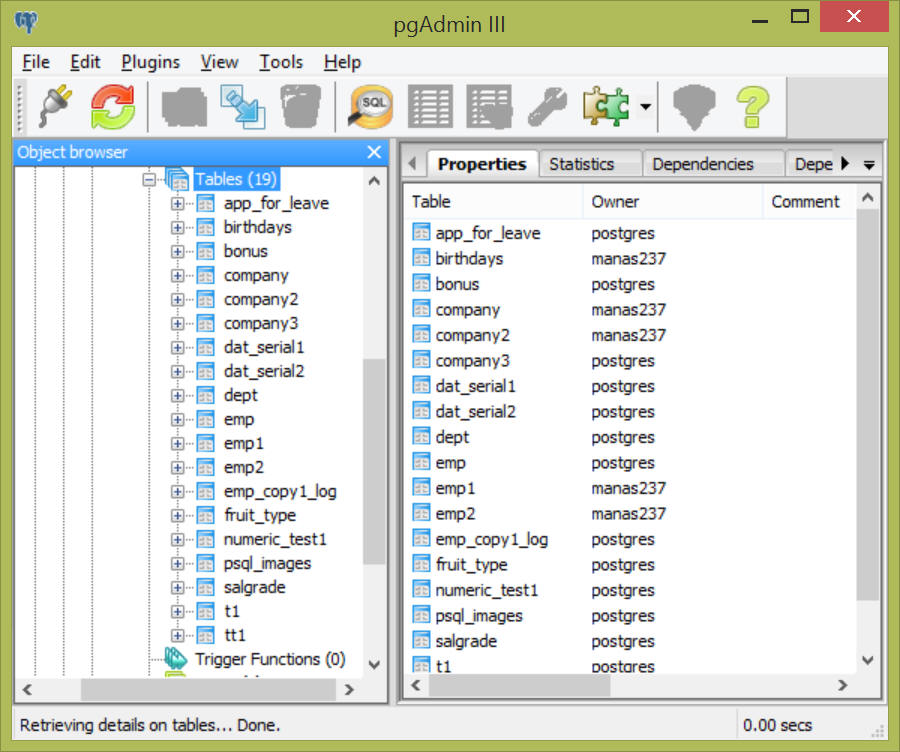Open the SQL query tool

(x=371, y=106)
